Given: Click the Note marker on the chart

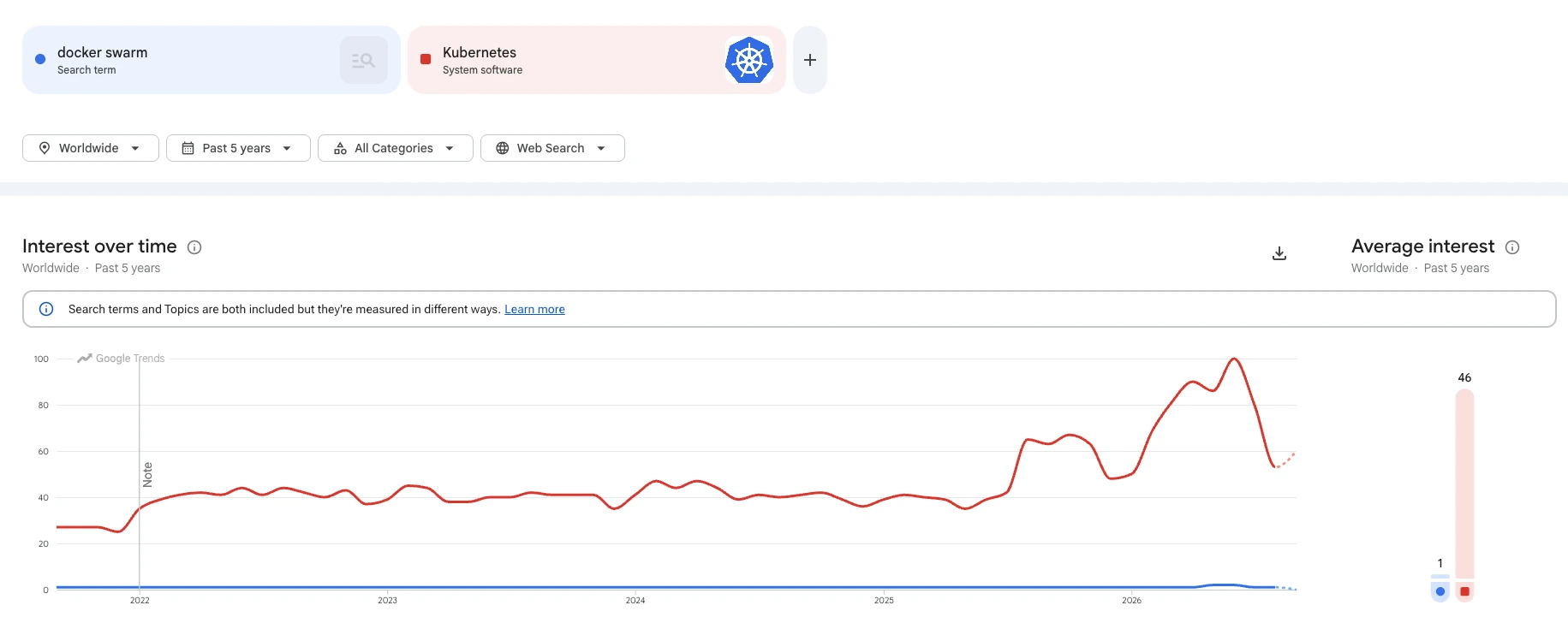Looking at the screenshot, I should click(x=147, y=475).
